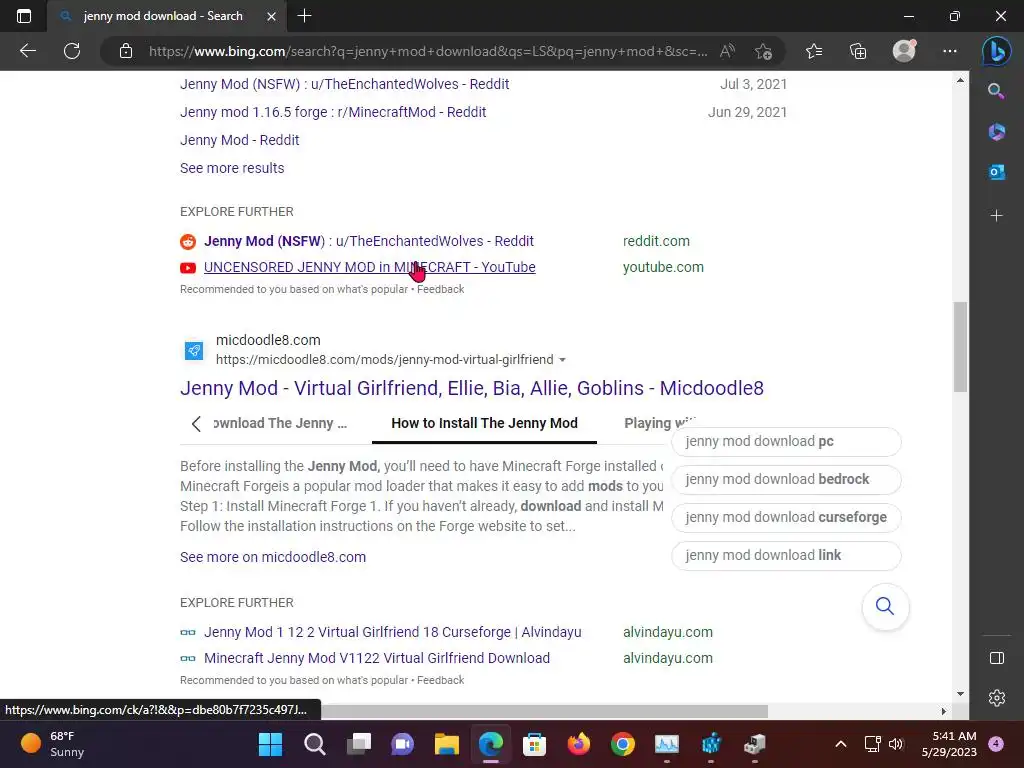Open the Favorites list
Image resolution: width=1024 pixels, height=768 pixels.
814,51
